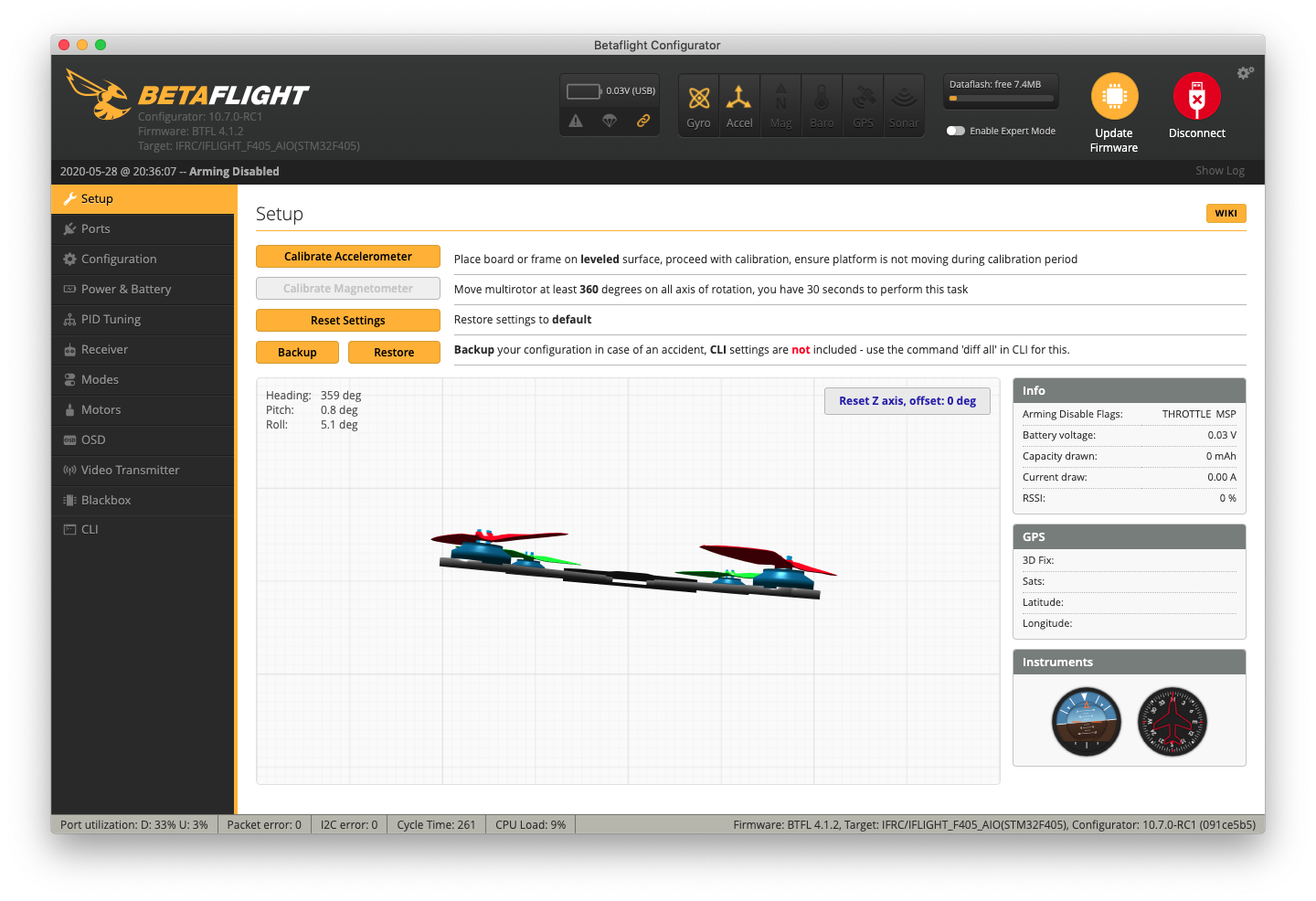Viewport: 1316px width, 901px height.
Task: Open the Receiver tab
Action: (x=143, y=350)
